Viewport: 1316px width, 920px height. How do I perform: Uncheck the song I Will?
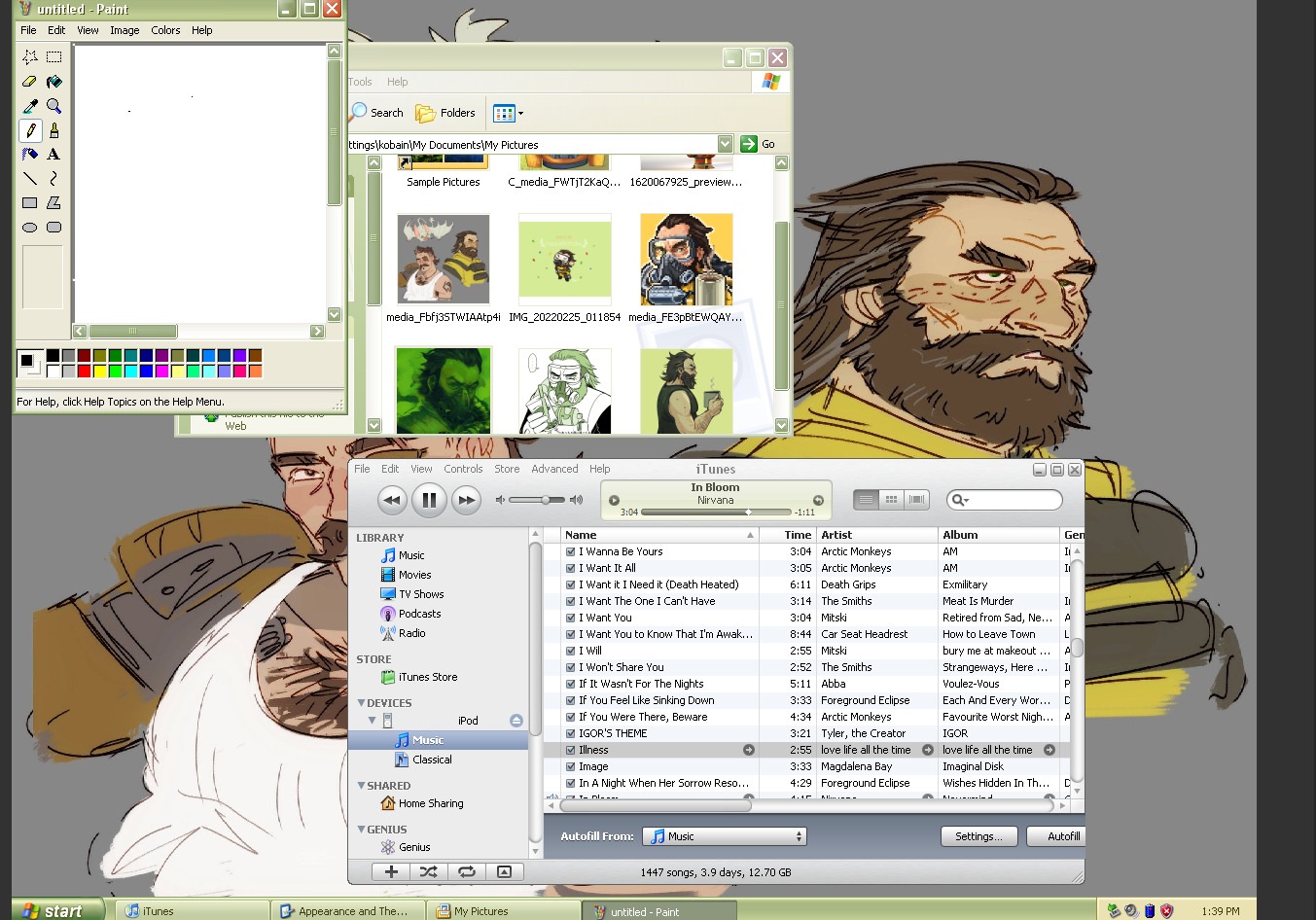pos(571,651)
